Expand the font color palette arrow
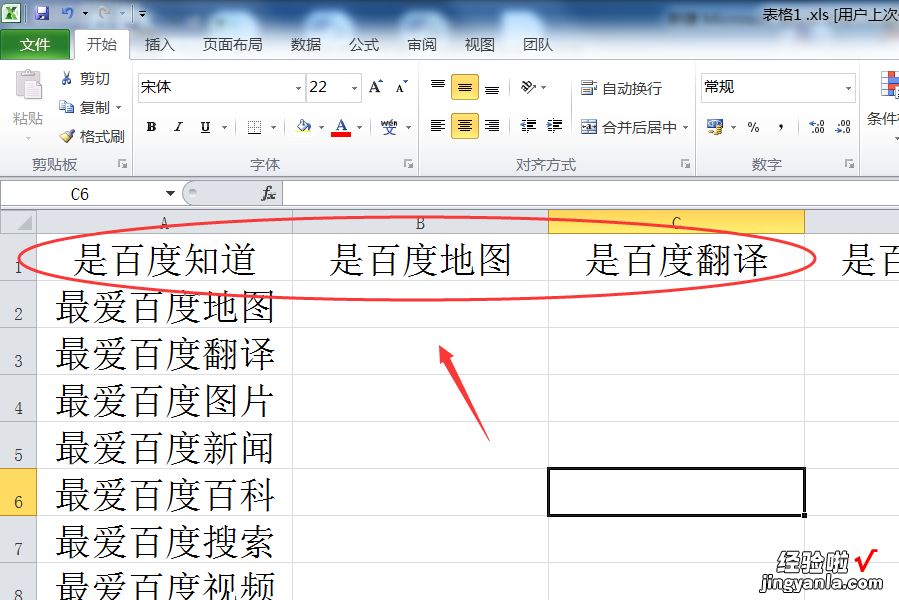This screenshot has height=600, width=899. tap(359, 127)
